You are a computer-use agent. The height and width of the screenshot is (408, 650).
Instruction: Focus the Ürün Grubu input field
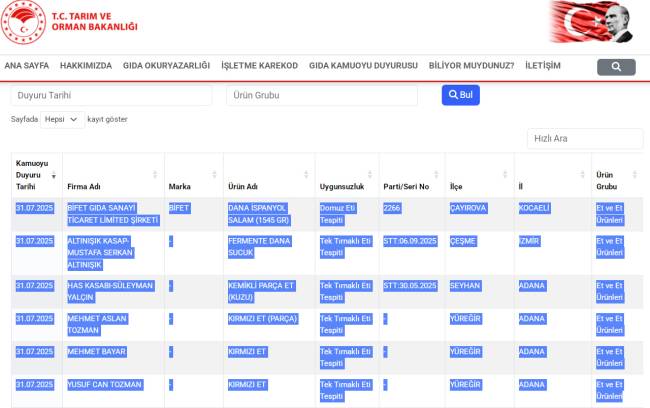point(322,95)
